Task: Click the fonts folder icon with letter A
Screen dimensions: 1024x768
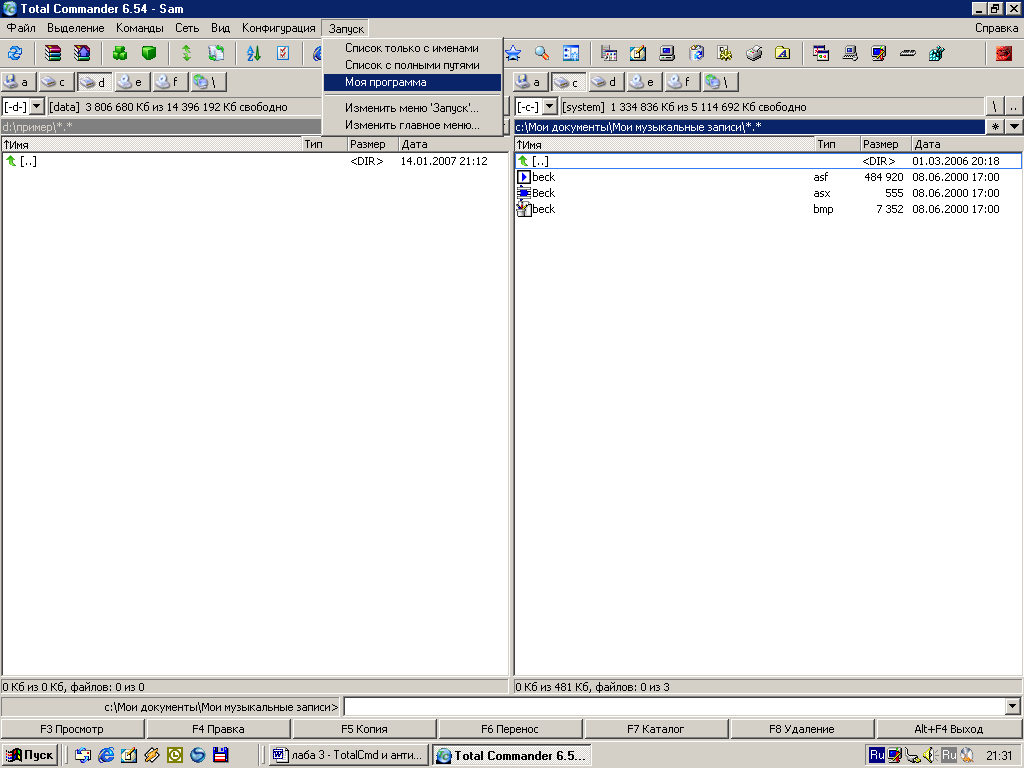Action: (783, 54)
